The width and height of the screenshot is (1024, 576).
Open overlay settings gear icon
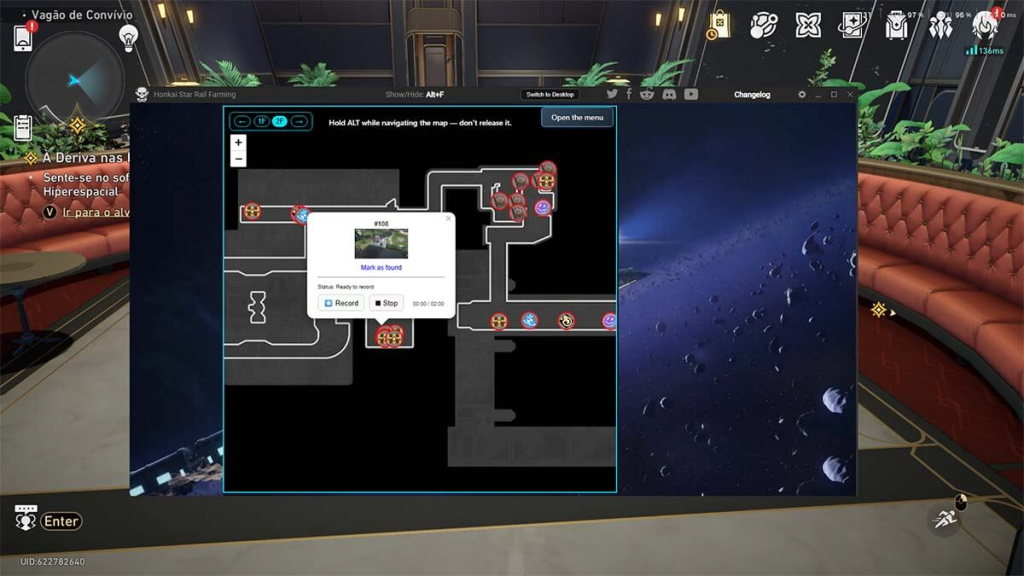pos(802,95)
